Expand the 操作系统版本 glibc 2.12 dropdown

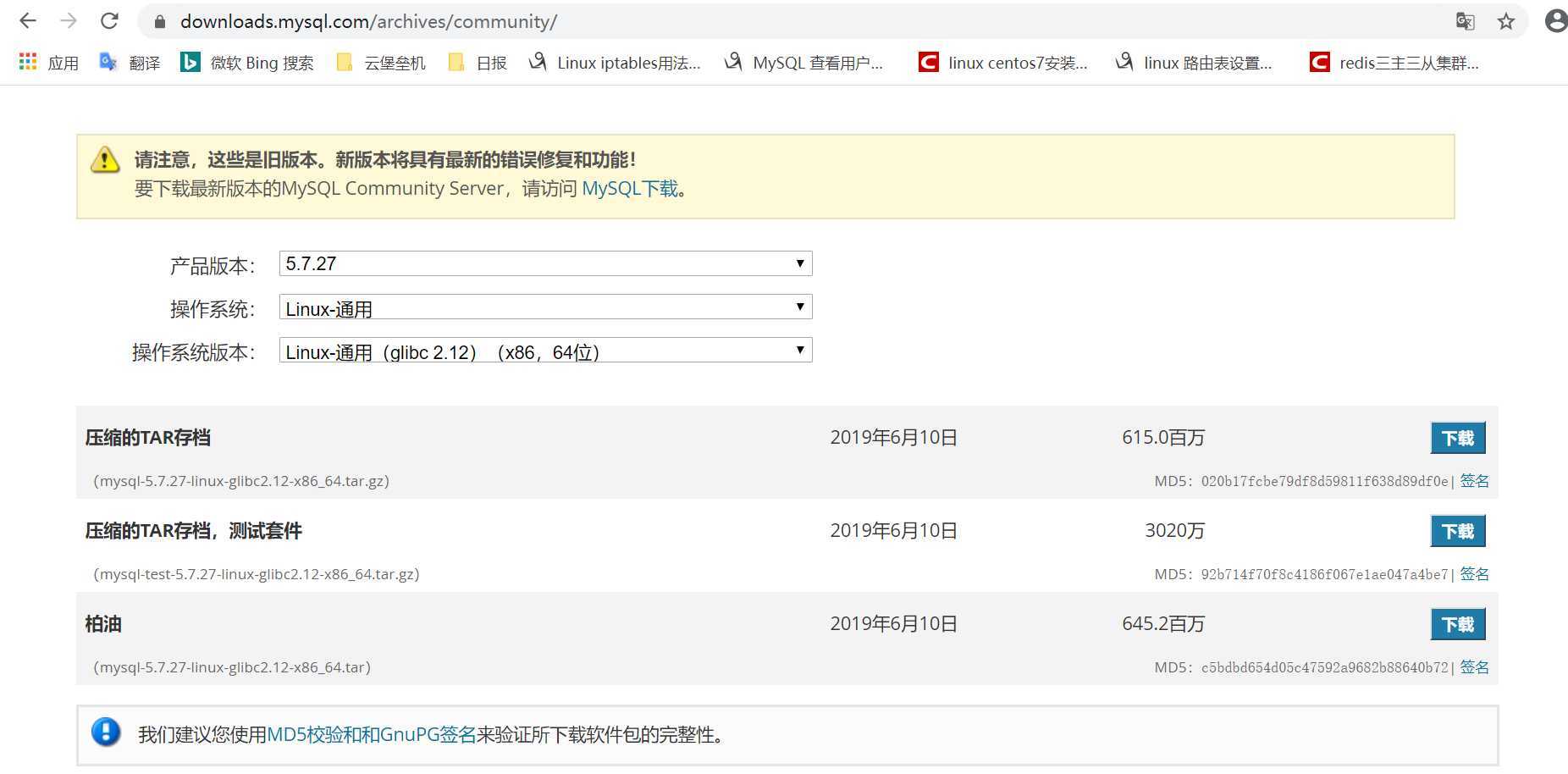[x=545, y=350]
